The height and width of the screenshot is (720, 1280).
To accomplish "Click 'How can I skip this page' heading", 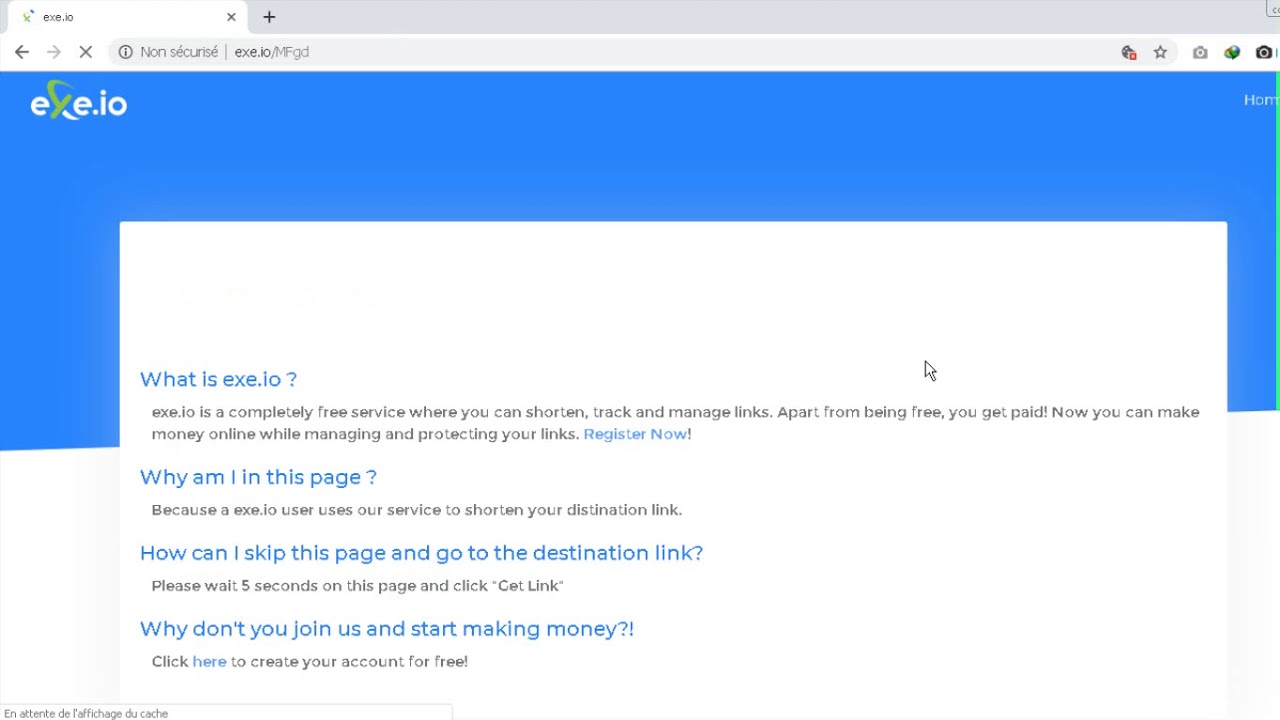I will [421, 553].
